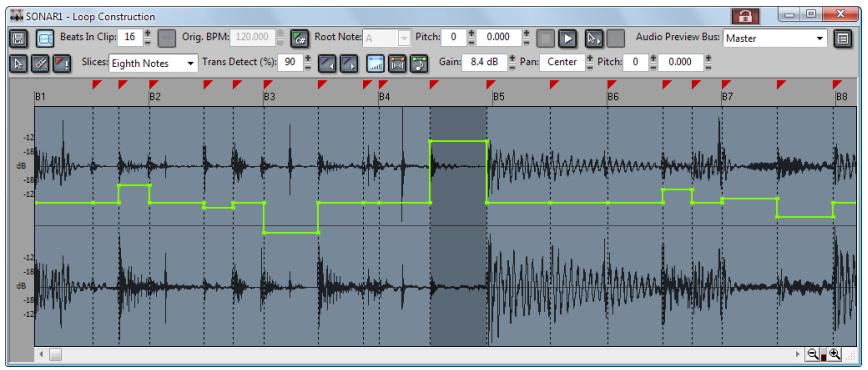Click the B5 beat label in ruler
This screenshot has height=370, width=868.
[x=498, y=97]
